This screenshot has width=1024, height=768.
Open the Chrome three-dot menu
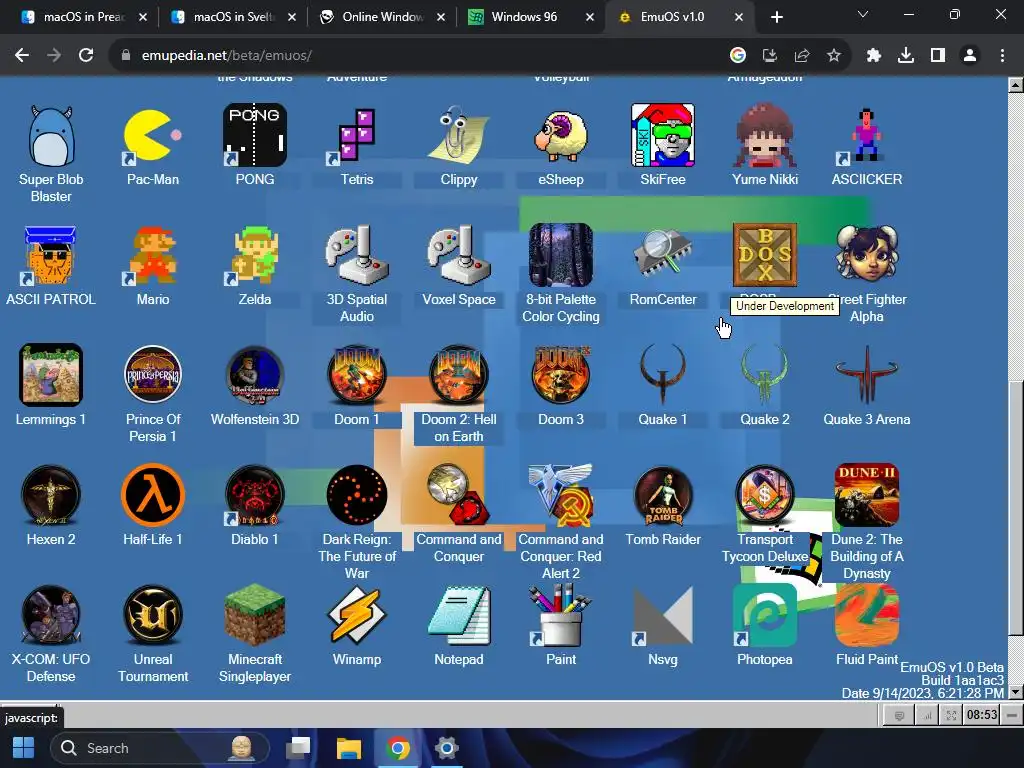coord(1002,56)
